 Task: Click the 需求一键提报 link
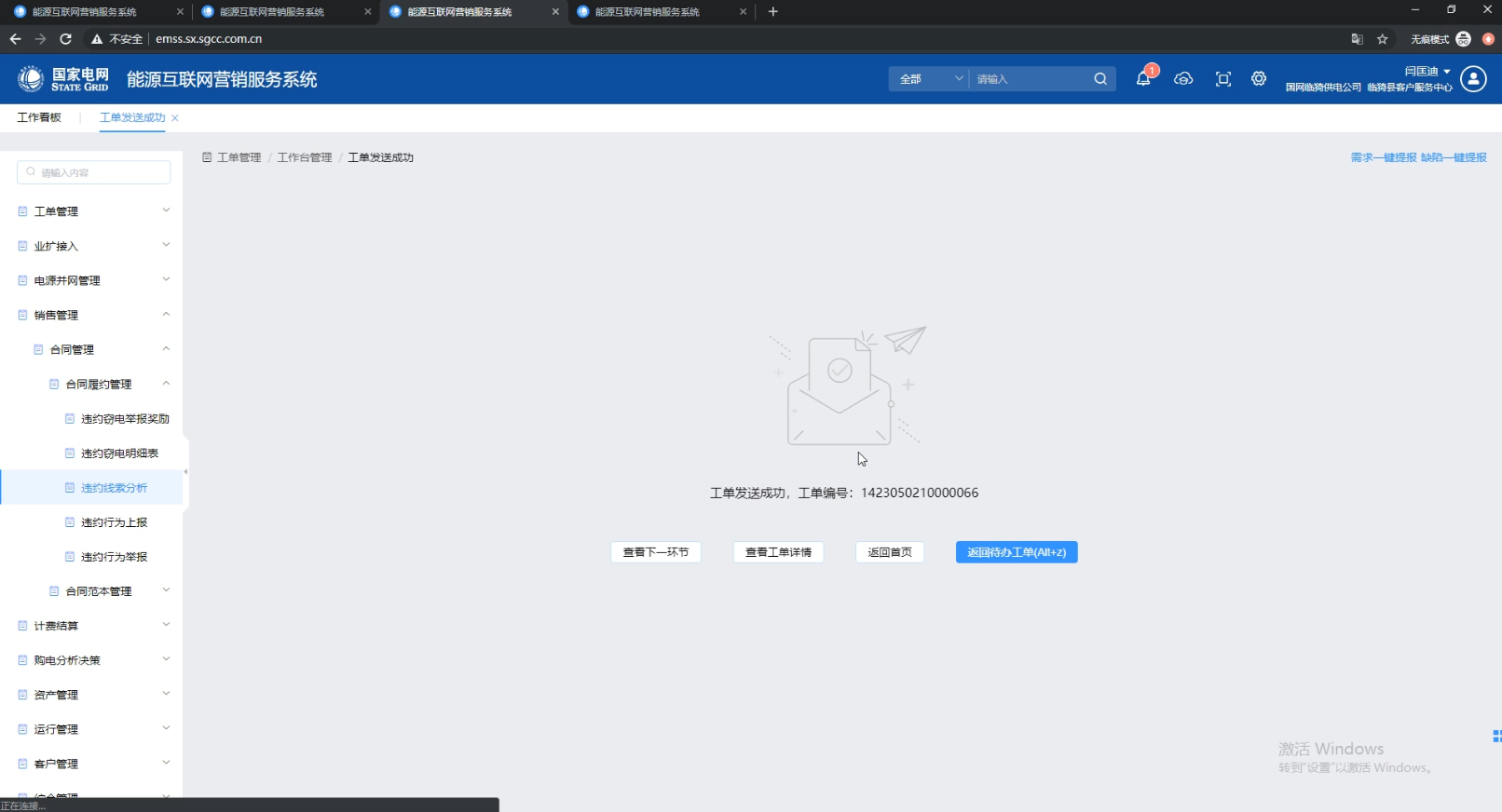pos(1383,157)
